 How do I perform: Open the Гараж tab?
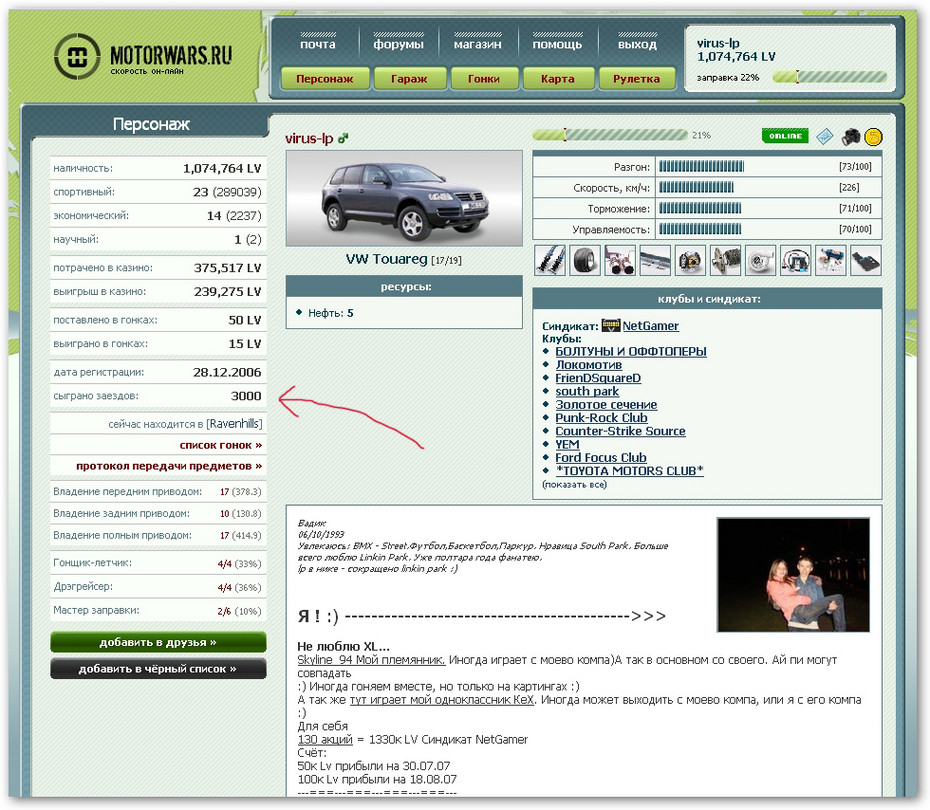(x=409, y=79)
